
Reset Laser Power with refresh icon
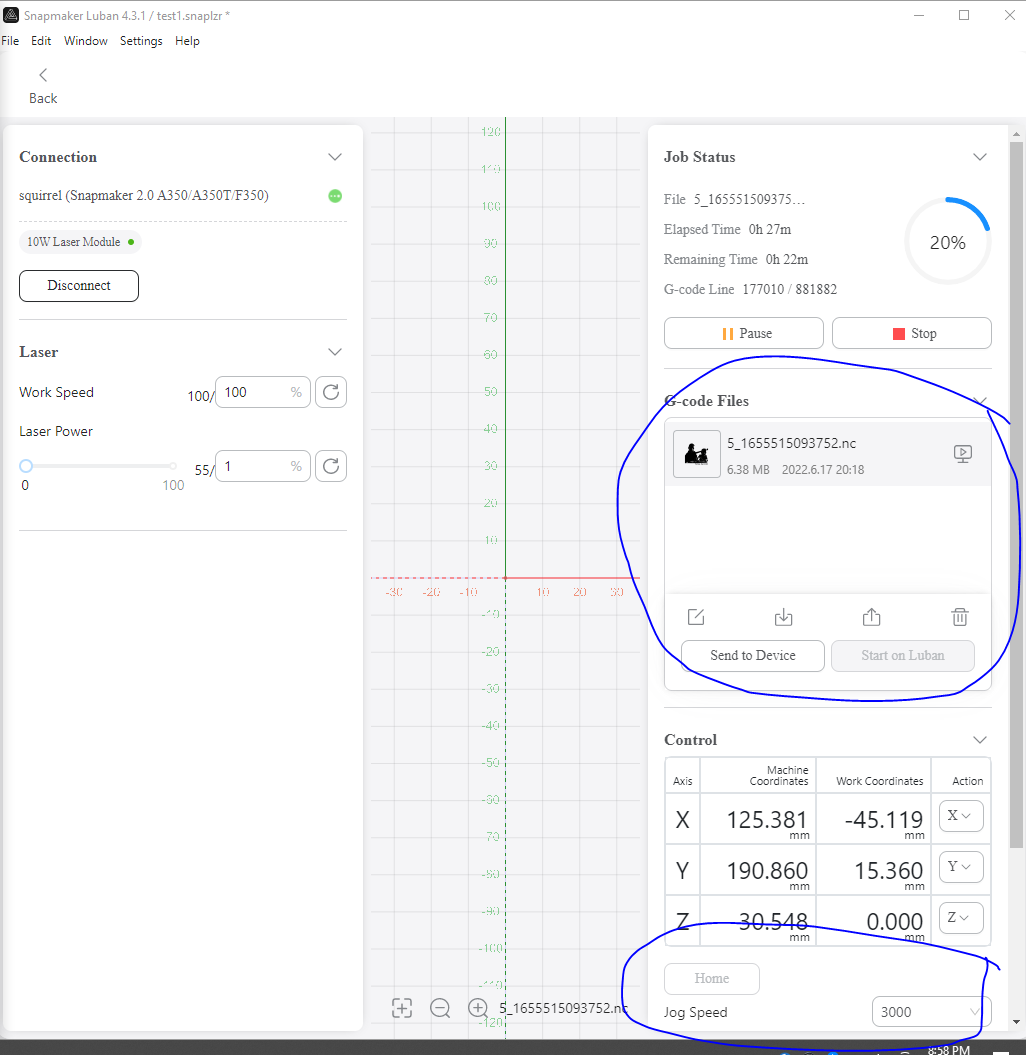tap(331, 466)
